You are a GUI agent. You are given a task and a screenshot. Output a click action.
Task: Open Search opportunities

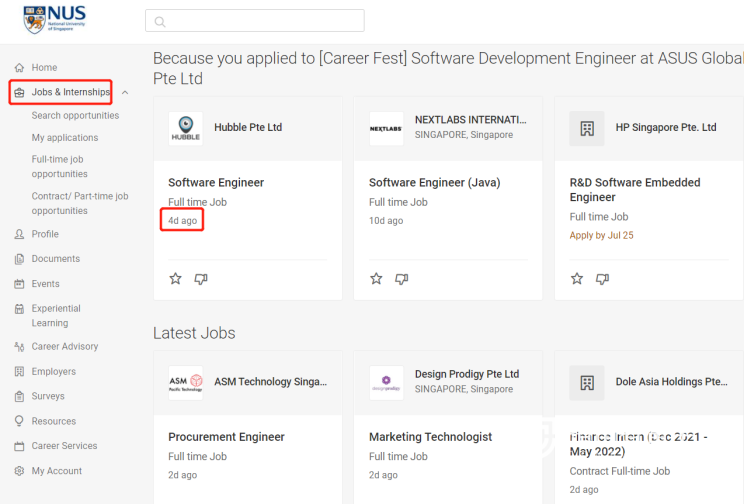75,115
